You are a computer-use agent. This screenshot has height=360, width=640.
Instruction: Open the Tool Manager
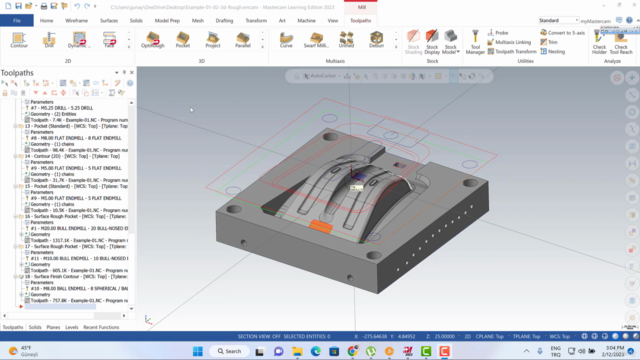tap(475, 42)
